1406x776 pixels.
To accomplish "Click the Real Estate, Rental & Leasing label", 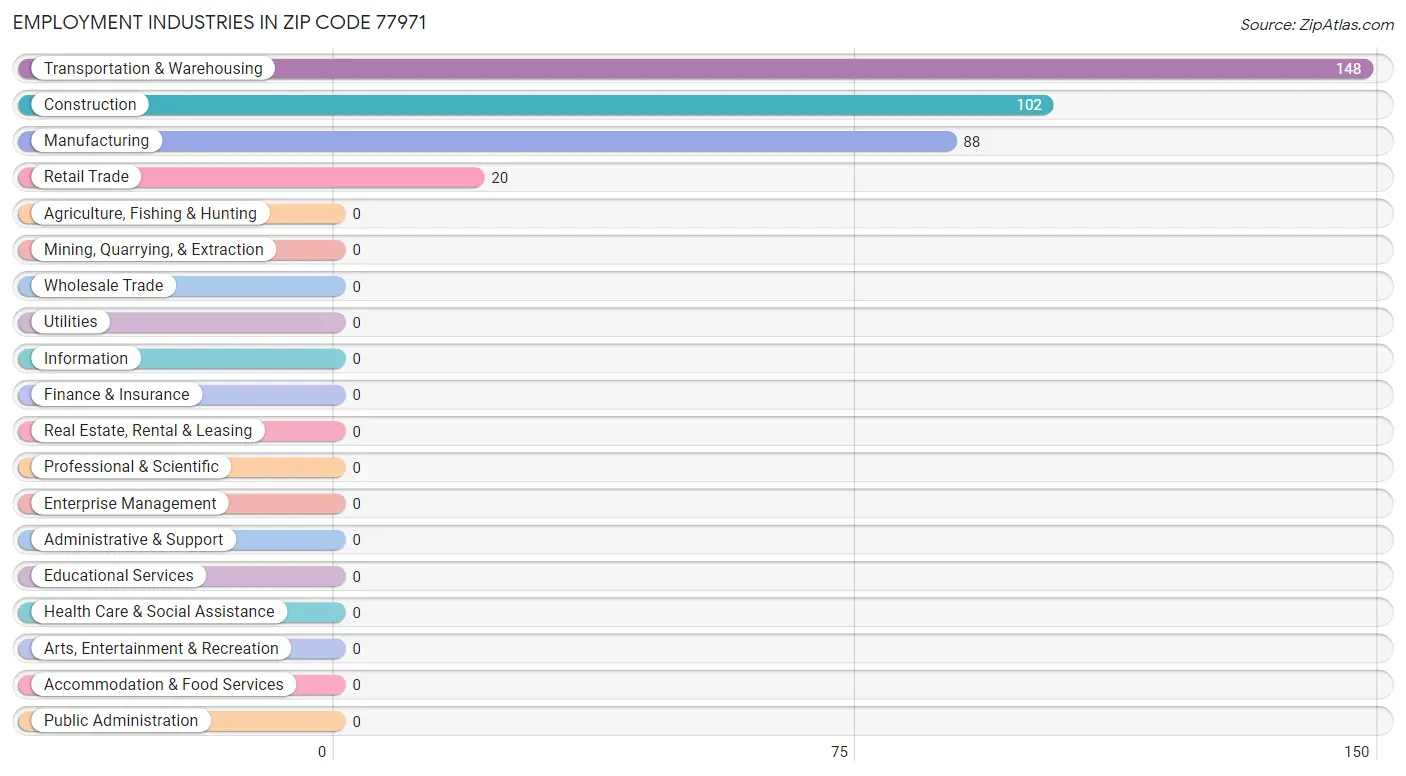I will click(x=148, y=431).
